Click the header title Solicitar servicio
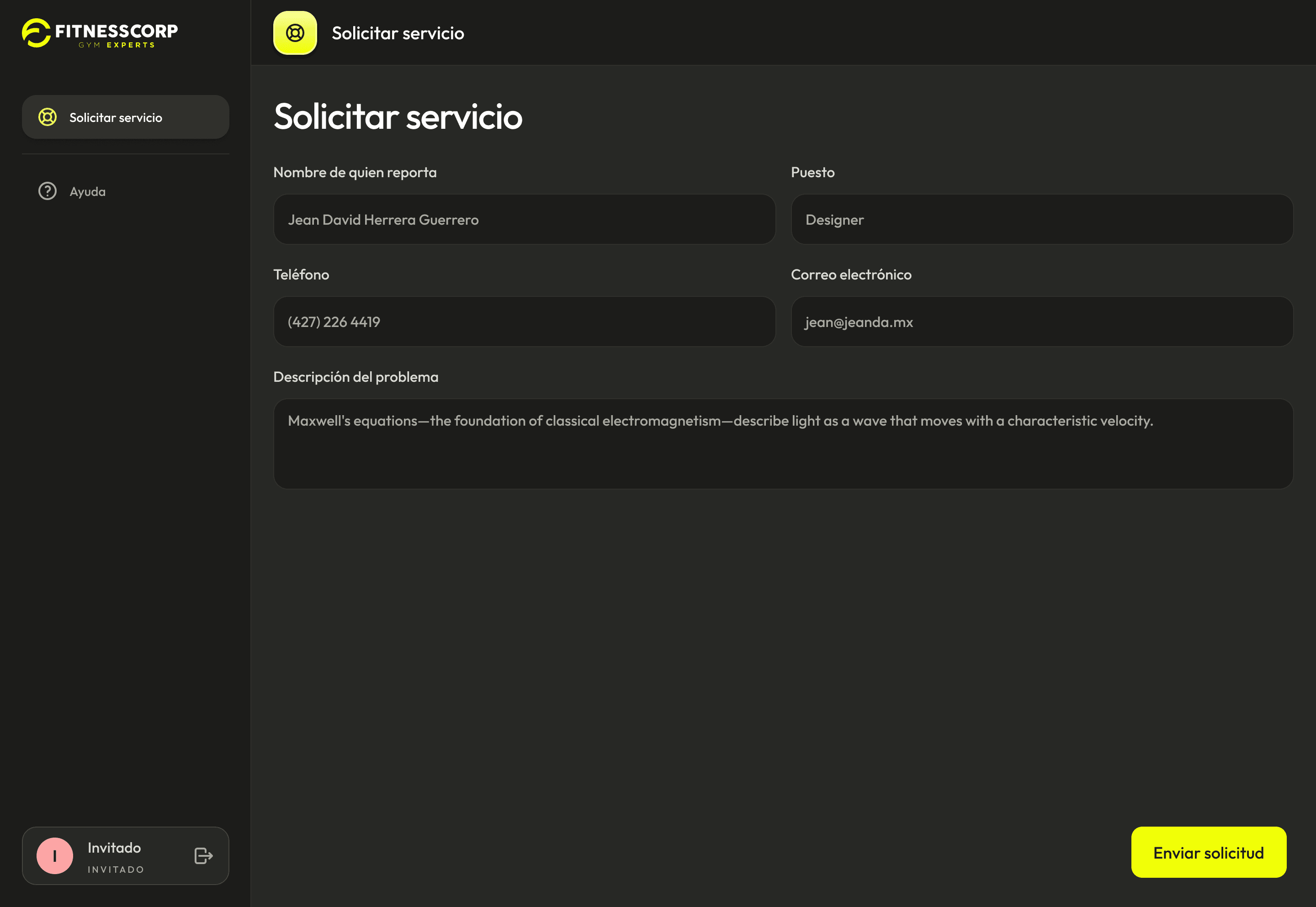The height and width of the screenshot is (907, 1316). coord(398,33)
